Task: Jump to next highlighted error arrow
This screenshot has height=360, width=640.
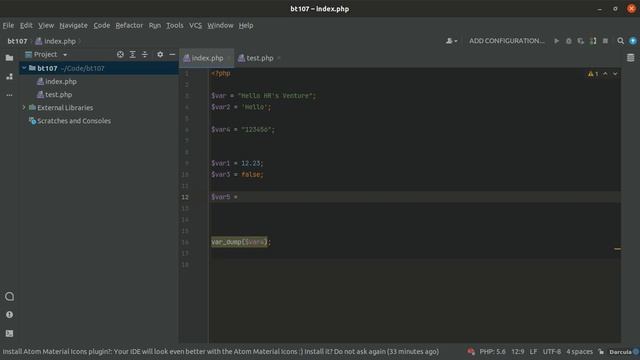Action: coord(615,74)
